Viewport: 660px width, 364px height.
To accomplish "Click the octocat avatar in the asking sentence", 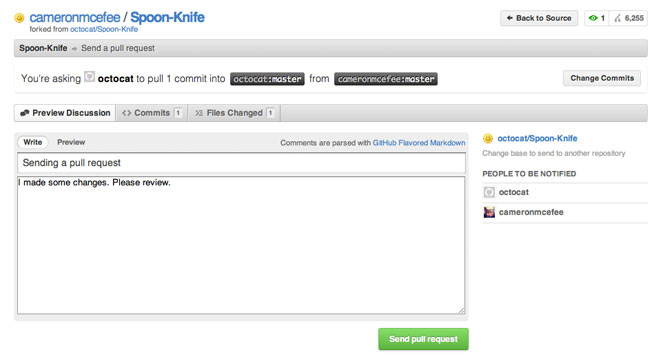I will coord(89,77).
